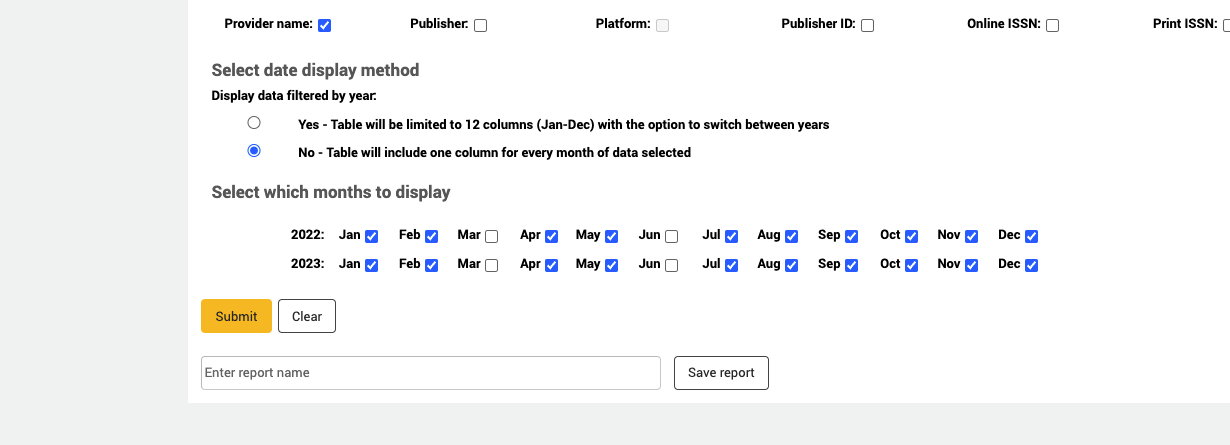Tick the Online ISSN checkbox
This screenshot has height=445, width=1230.
coord(1052,25)
